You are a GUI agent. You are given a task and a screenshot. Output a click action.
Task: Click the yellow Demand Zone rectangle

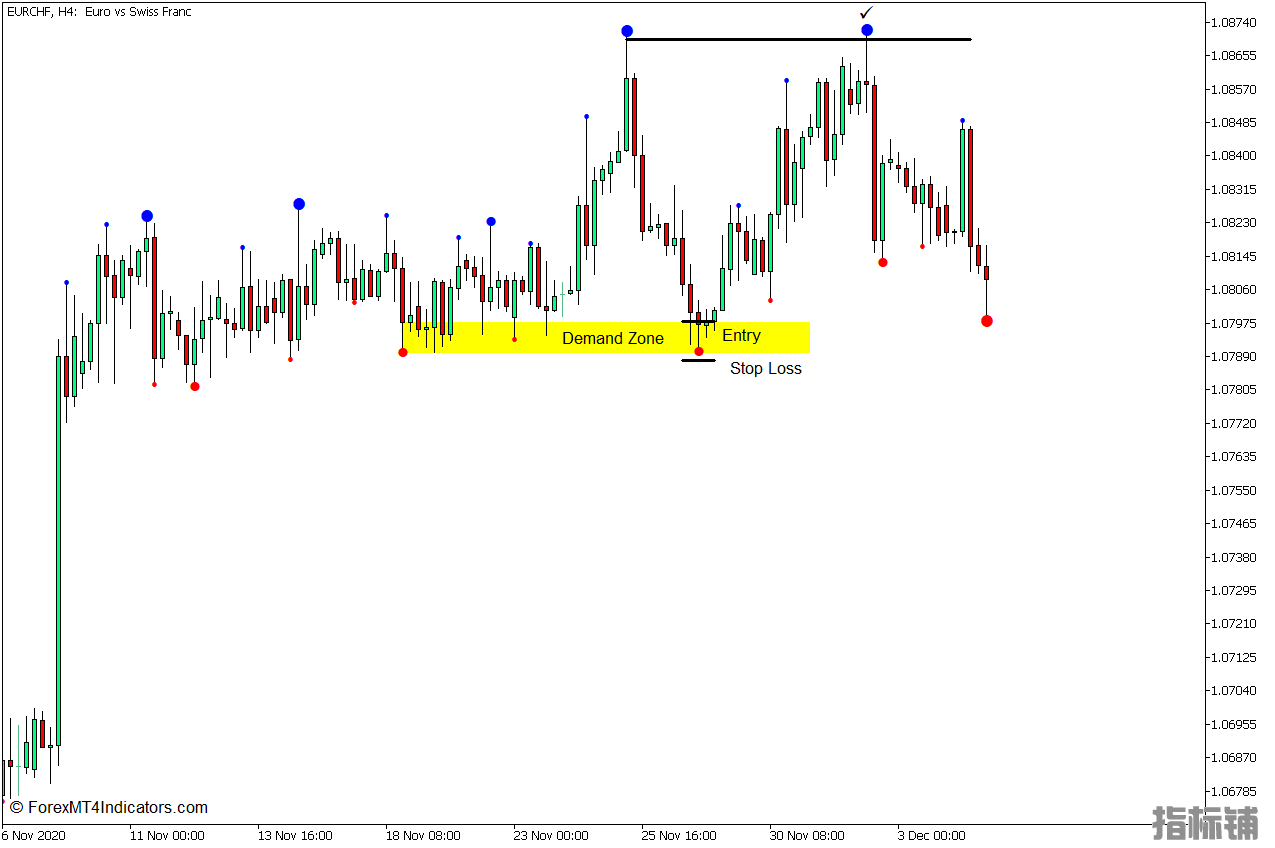coord(500,337)
